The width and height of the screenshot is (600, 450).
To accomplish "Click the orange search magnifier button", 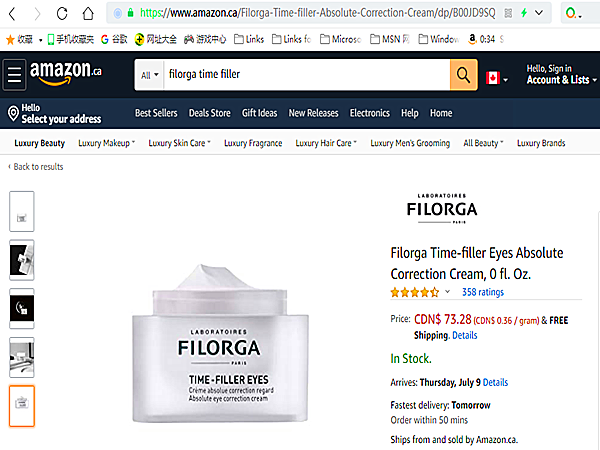I will (463, 75).
